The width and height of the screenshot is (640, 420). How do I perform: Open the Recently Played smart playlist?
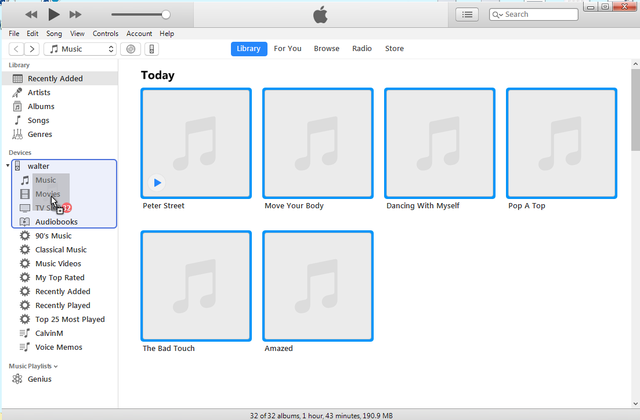coord(62,305)
